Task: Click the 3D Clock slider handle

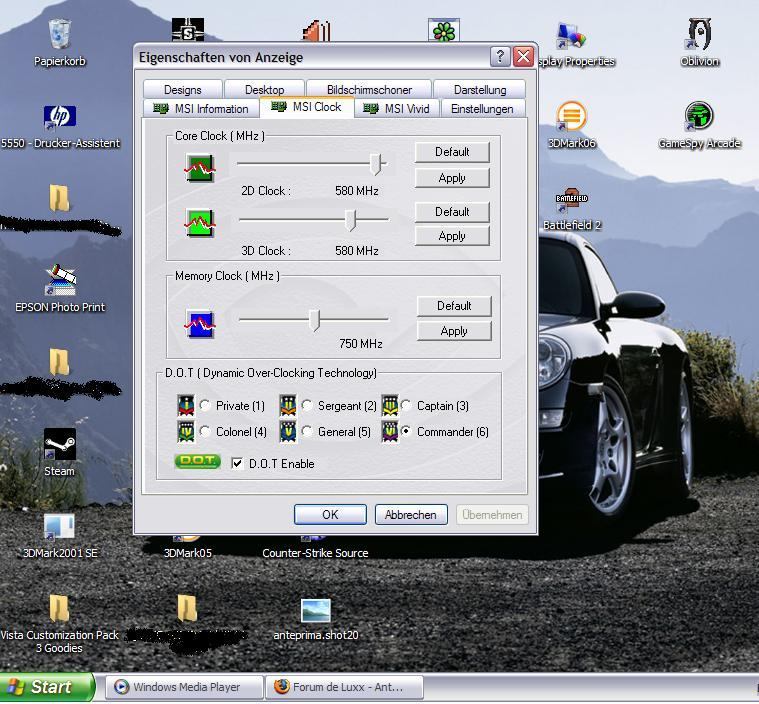Action: (350, 220)
